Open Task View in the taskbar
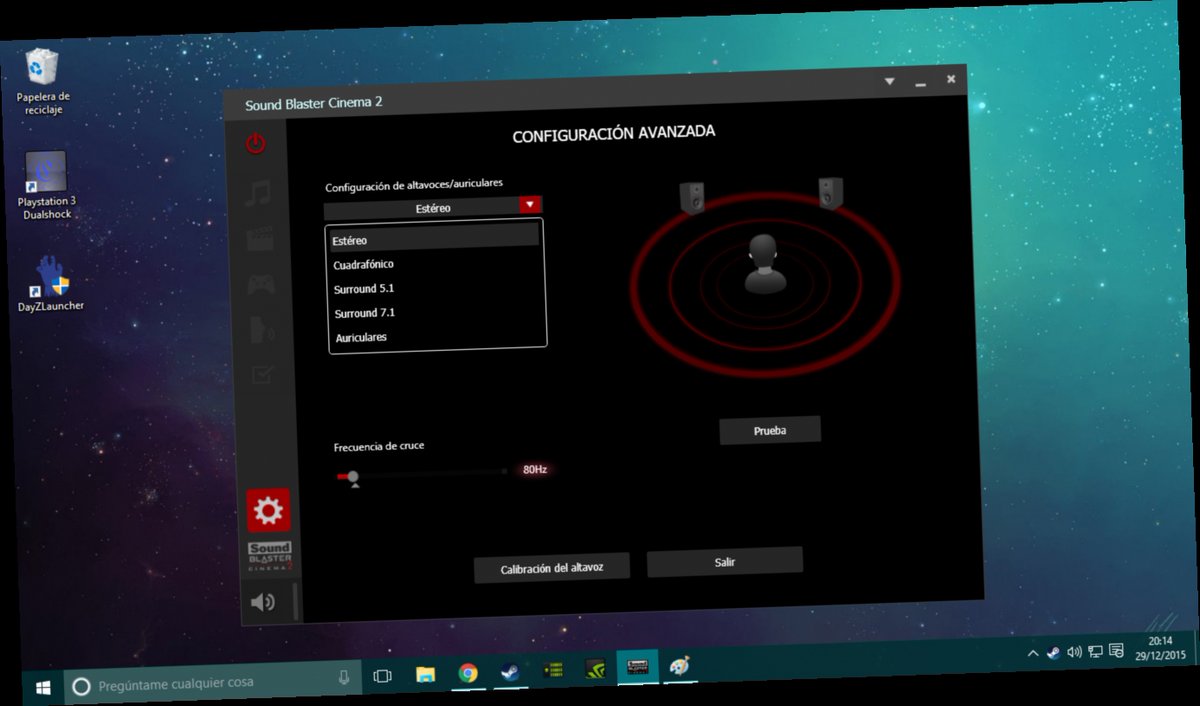This screenshot has height=706, width=1200. point(382,676)
